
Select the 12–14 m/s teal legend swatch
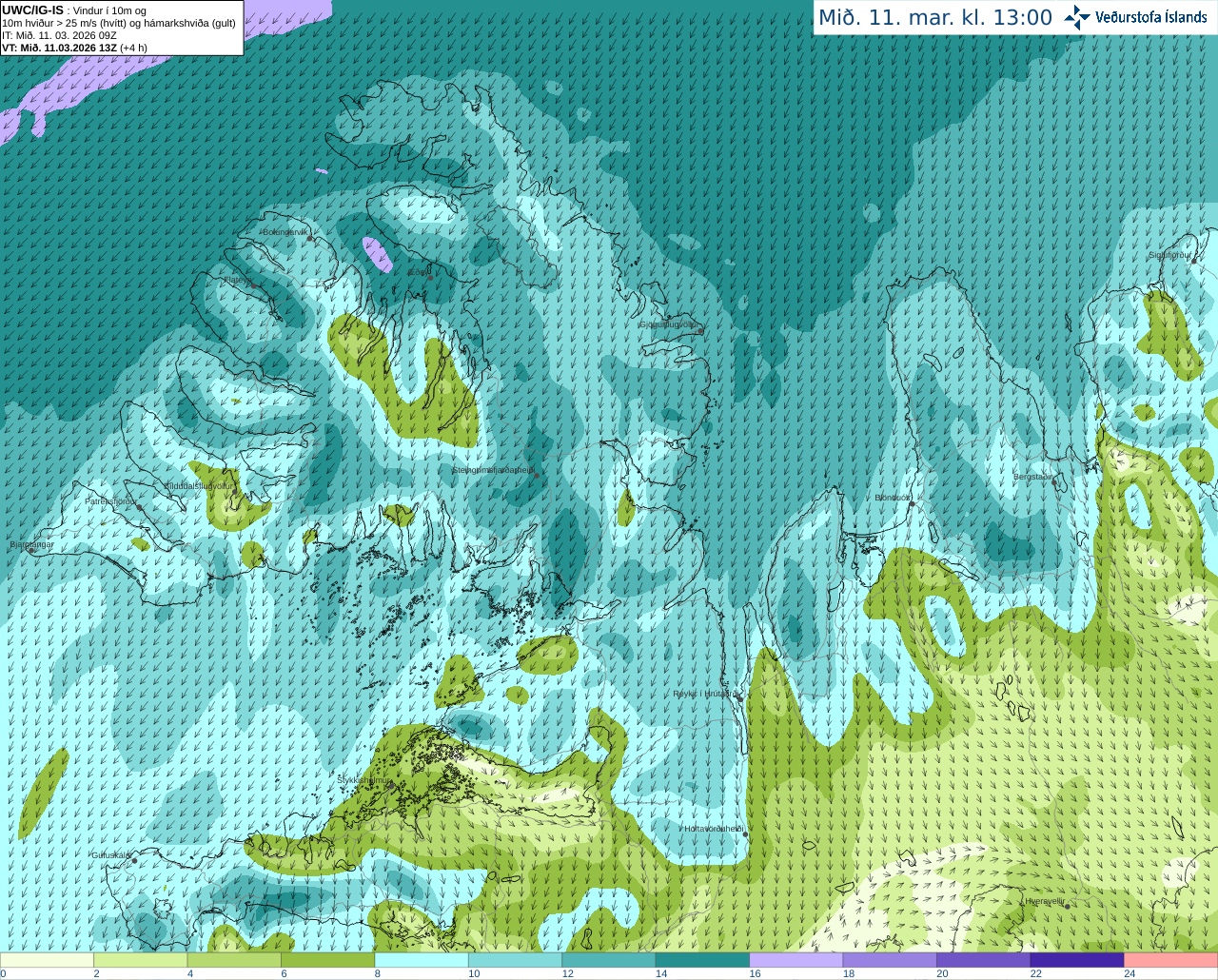pyautogui.click(x=609, y=960)
